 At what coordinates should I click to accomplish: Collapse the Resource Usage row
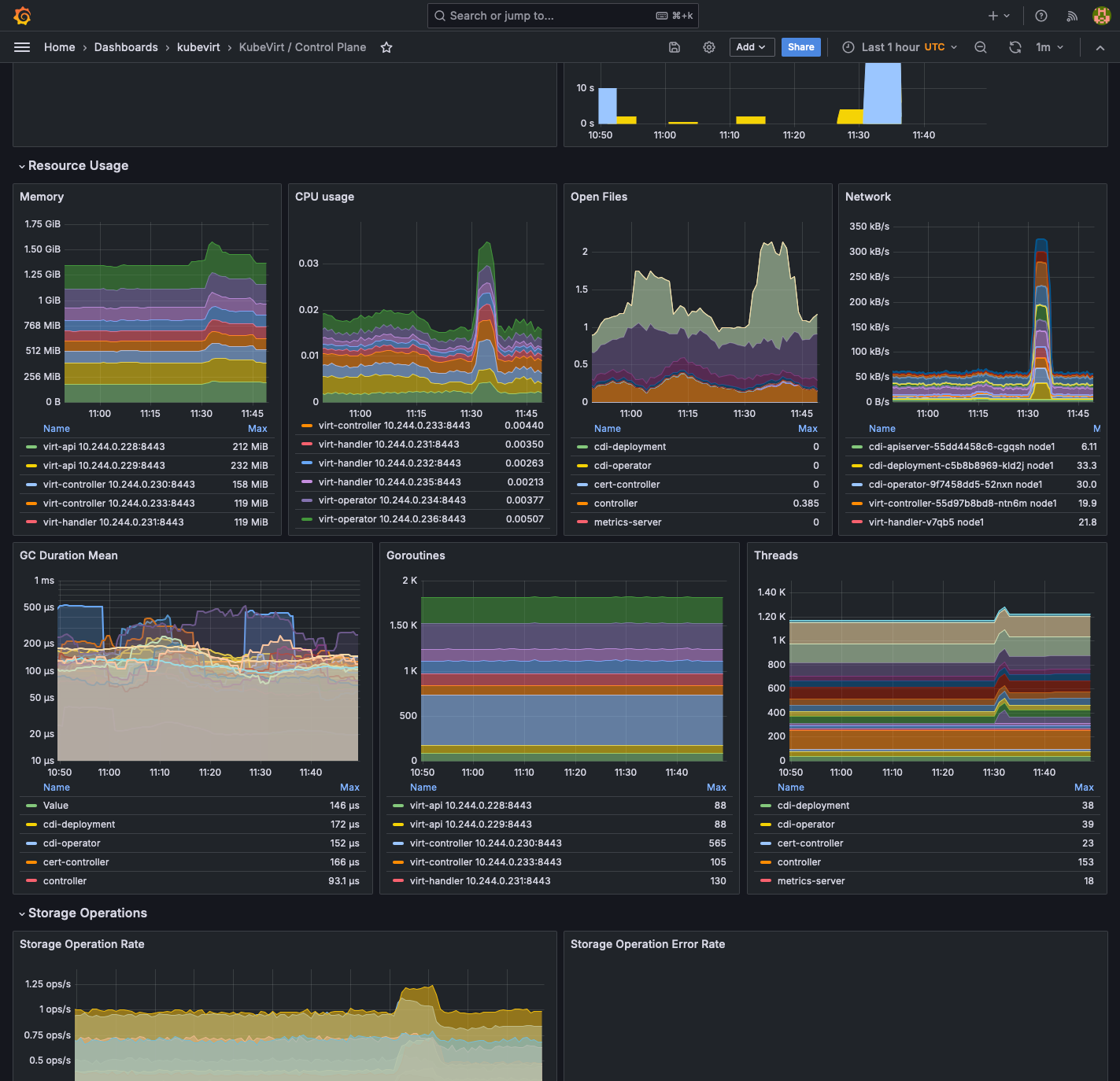[72, 165]
